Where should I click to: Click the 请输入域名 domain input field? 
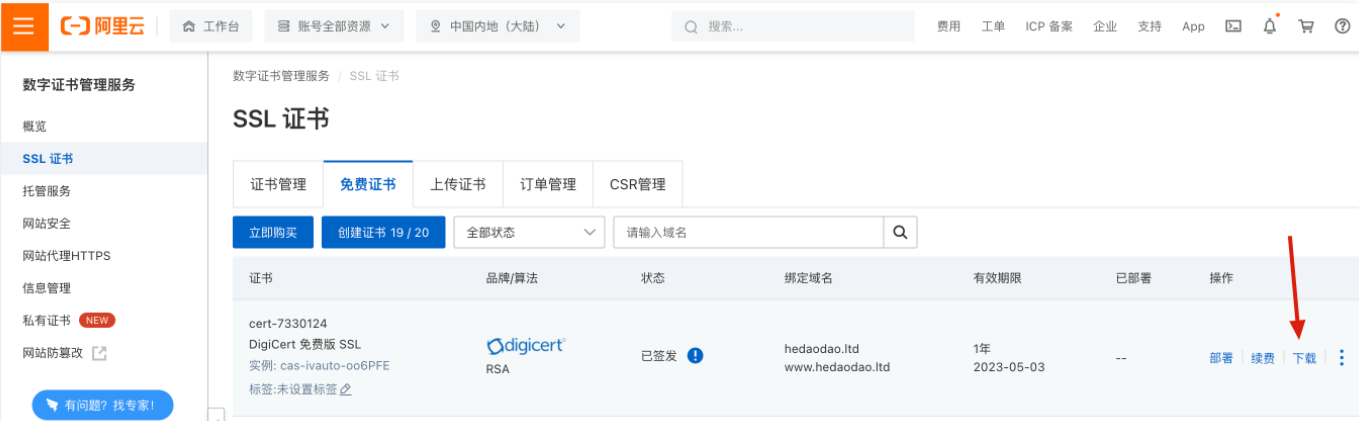(x=749, y=232)
